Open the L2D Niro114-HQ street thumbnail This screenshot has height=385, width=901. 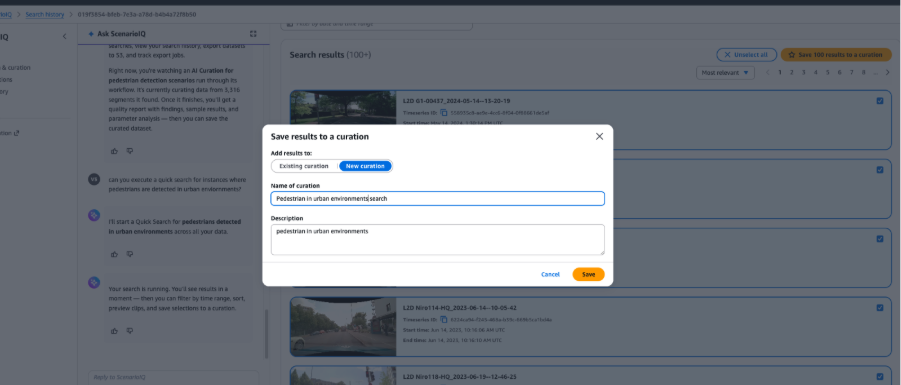coord(343,326)
